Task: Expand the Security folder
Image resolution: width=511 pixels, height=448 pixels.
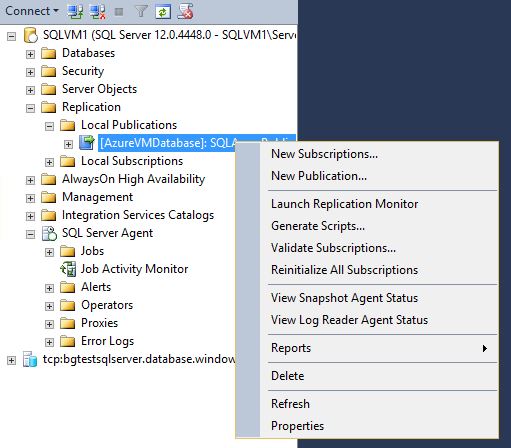Action: click(x=30, y=72)
